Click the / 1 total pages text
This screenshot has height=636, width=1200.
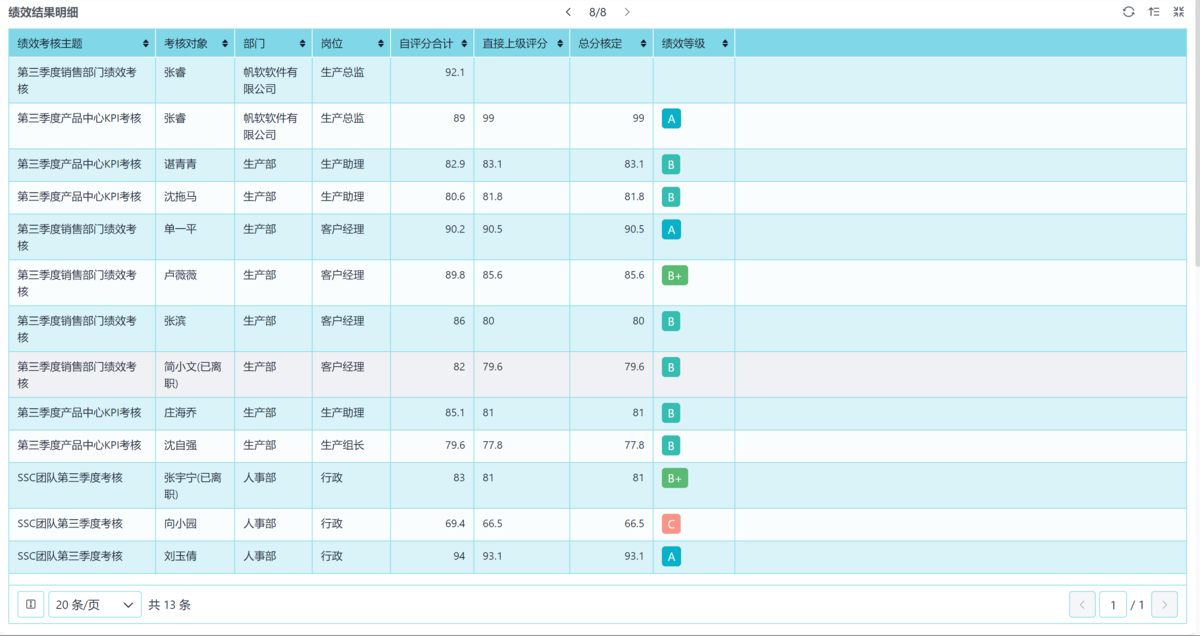pos(1138,604)
